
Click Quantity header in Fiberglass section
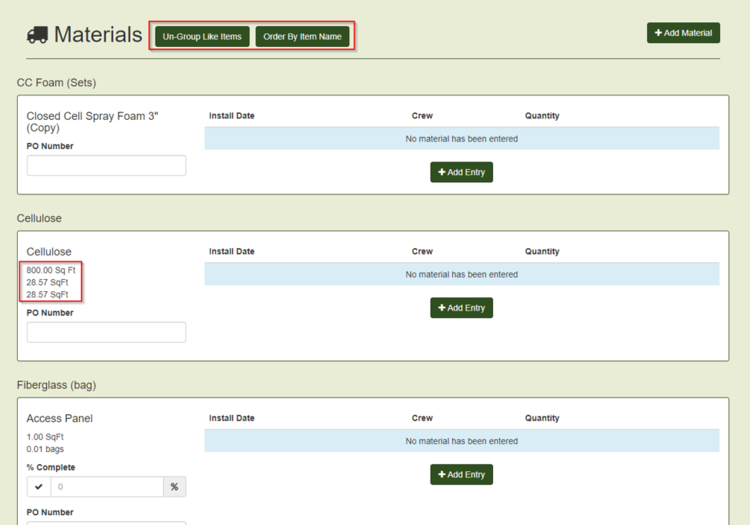point(542,418)
